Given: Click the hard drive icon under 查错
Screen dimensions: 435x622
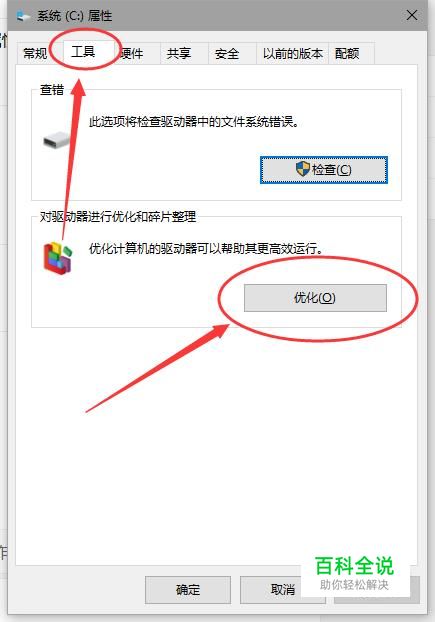Looking at the screenshot, I should tap(56, 140).
